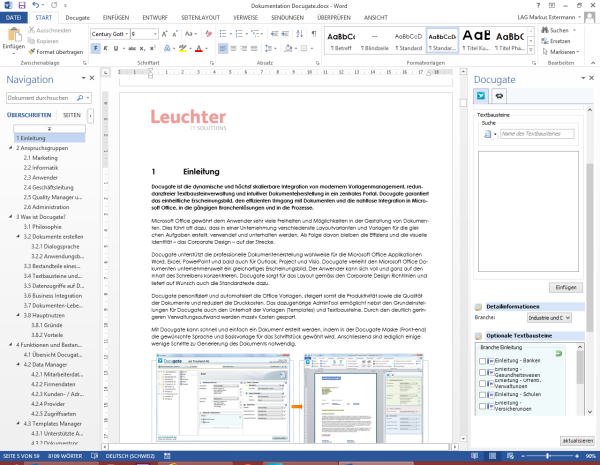Open line spacing options
The width and height of the screenshot is (600, 465).
tap(268, 48)
